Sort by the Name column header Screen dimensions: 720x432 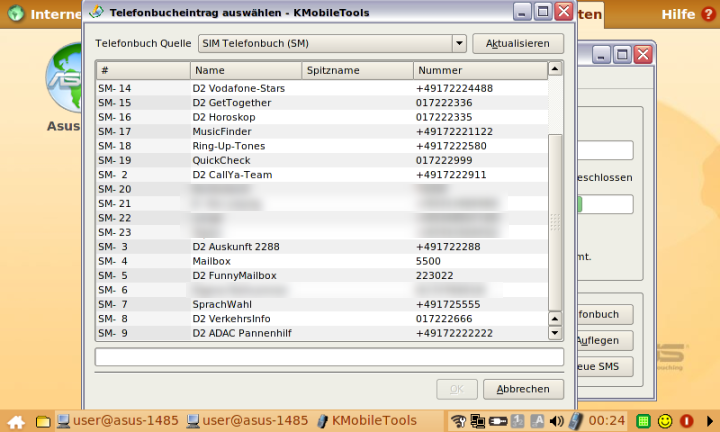[x=246, y=70]
